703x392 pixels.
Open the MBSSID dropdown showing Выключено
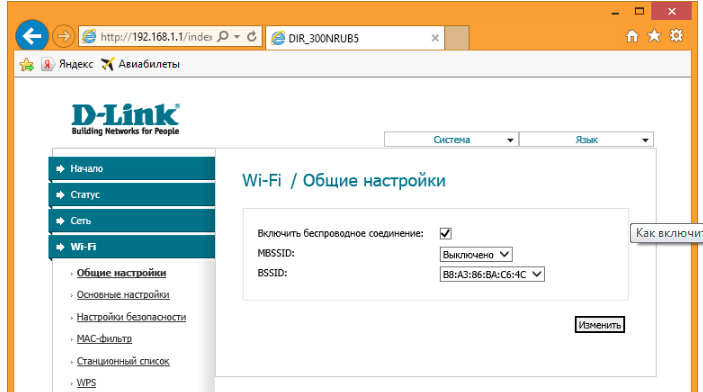pos(476,254)
